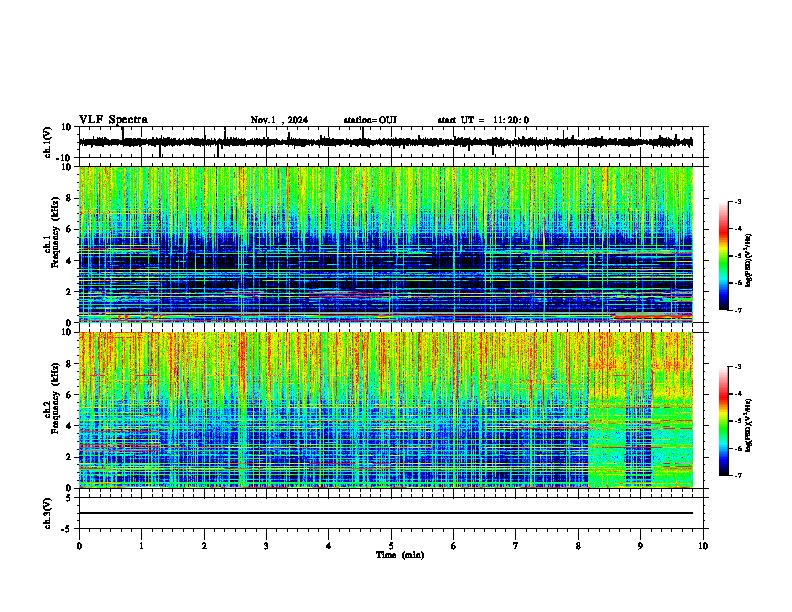Click the "VLF Spectra" plot title
The image size is (792, 612).
point(113,120)
